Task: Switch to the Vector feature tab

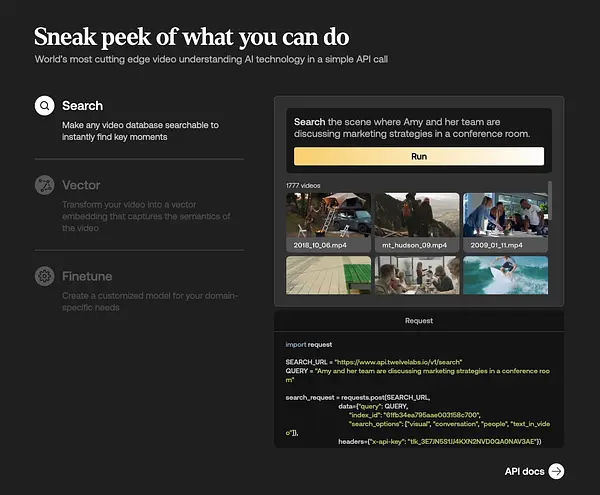Action: coord(81,185)
